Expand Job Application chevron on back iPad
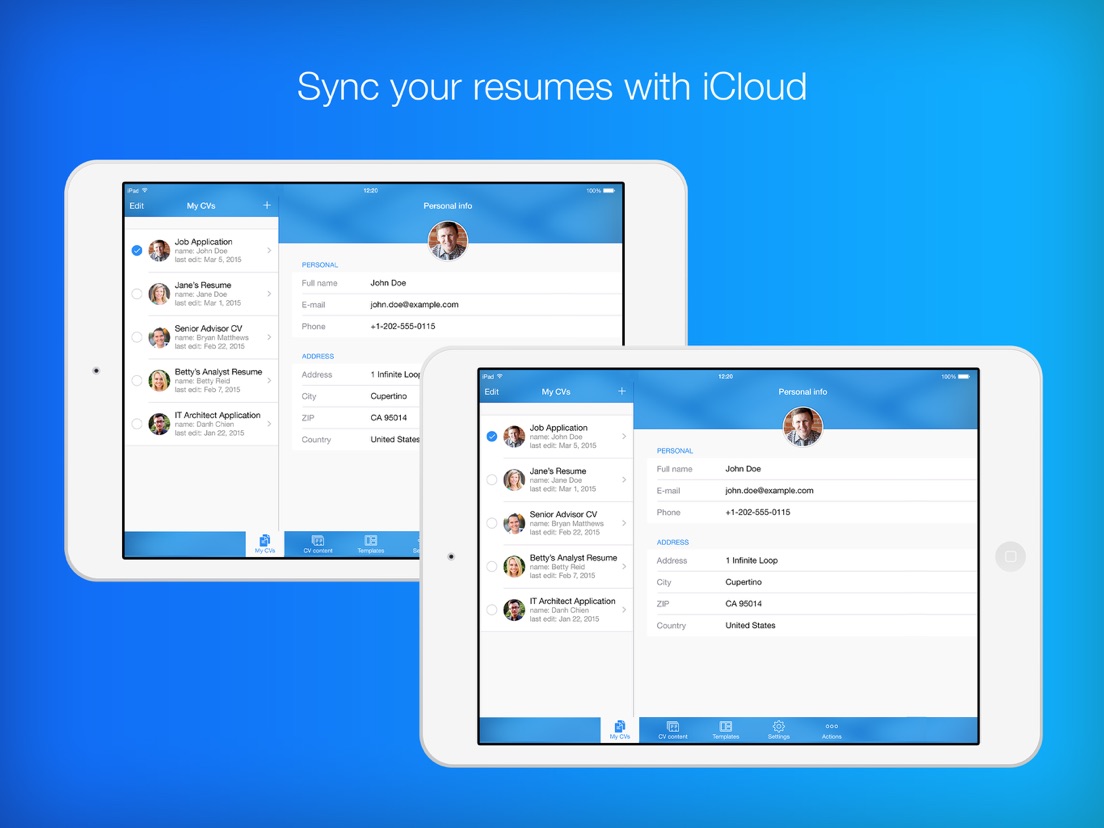 [270, 251]
